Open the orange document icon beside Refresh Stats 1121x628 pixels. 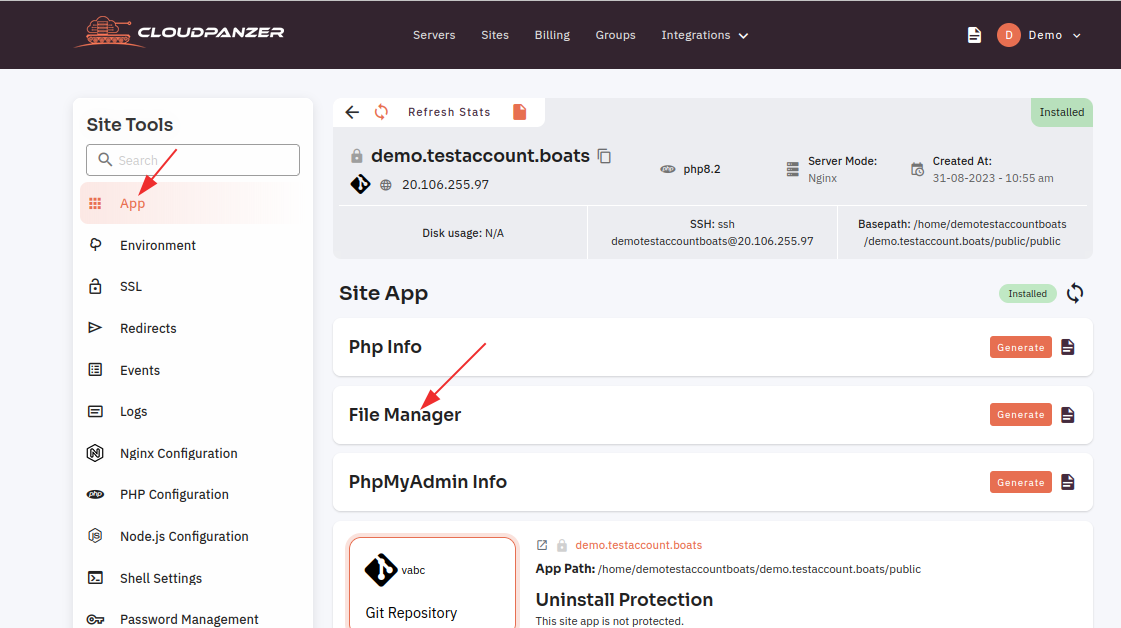click(x=520, y=112)
